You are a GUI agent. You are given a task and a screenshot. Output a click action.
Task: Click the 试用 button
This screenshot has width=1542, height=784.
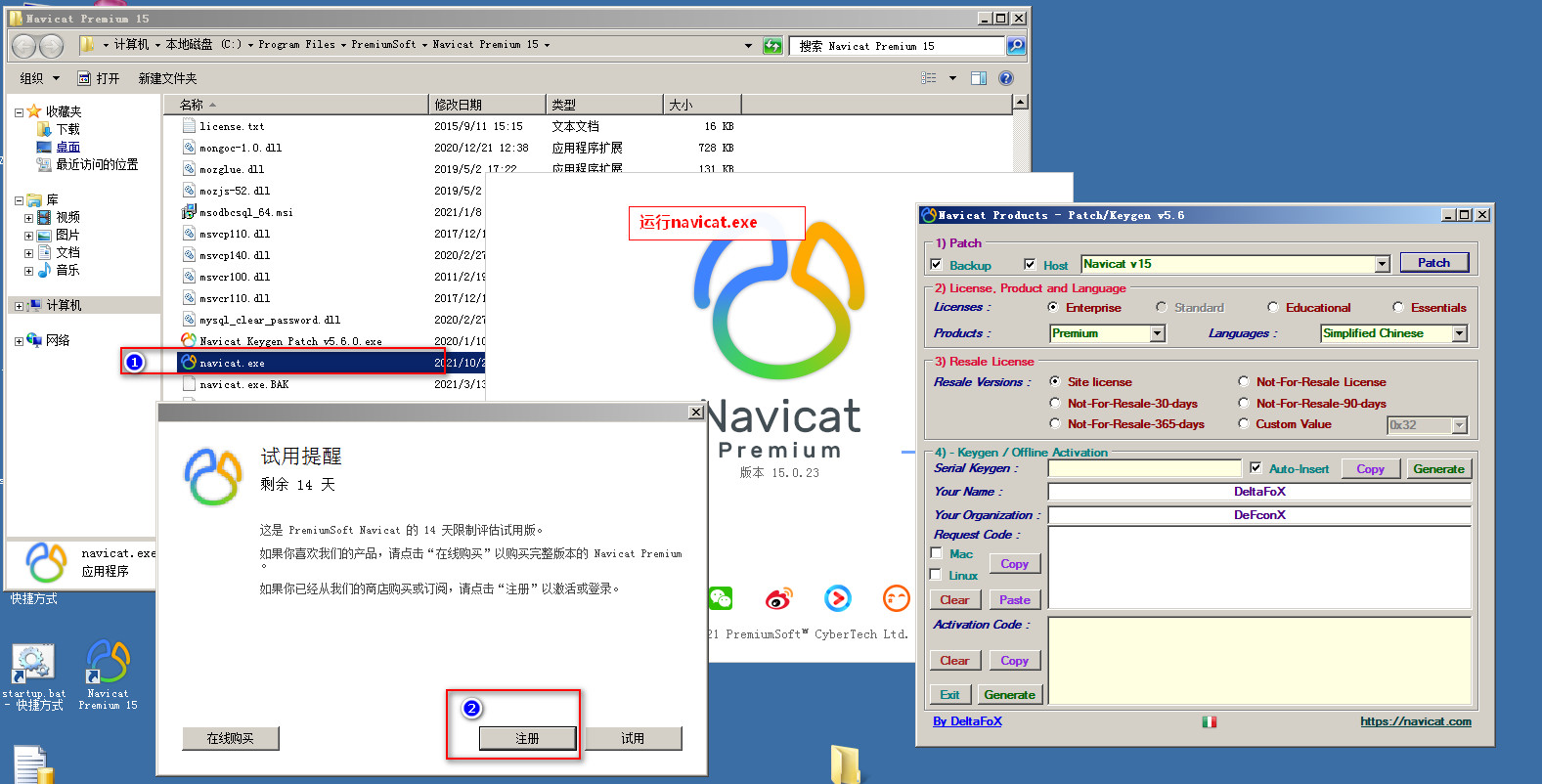point(633,738)
